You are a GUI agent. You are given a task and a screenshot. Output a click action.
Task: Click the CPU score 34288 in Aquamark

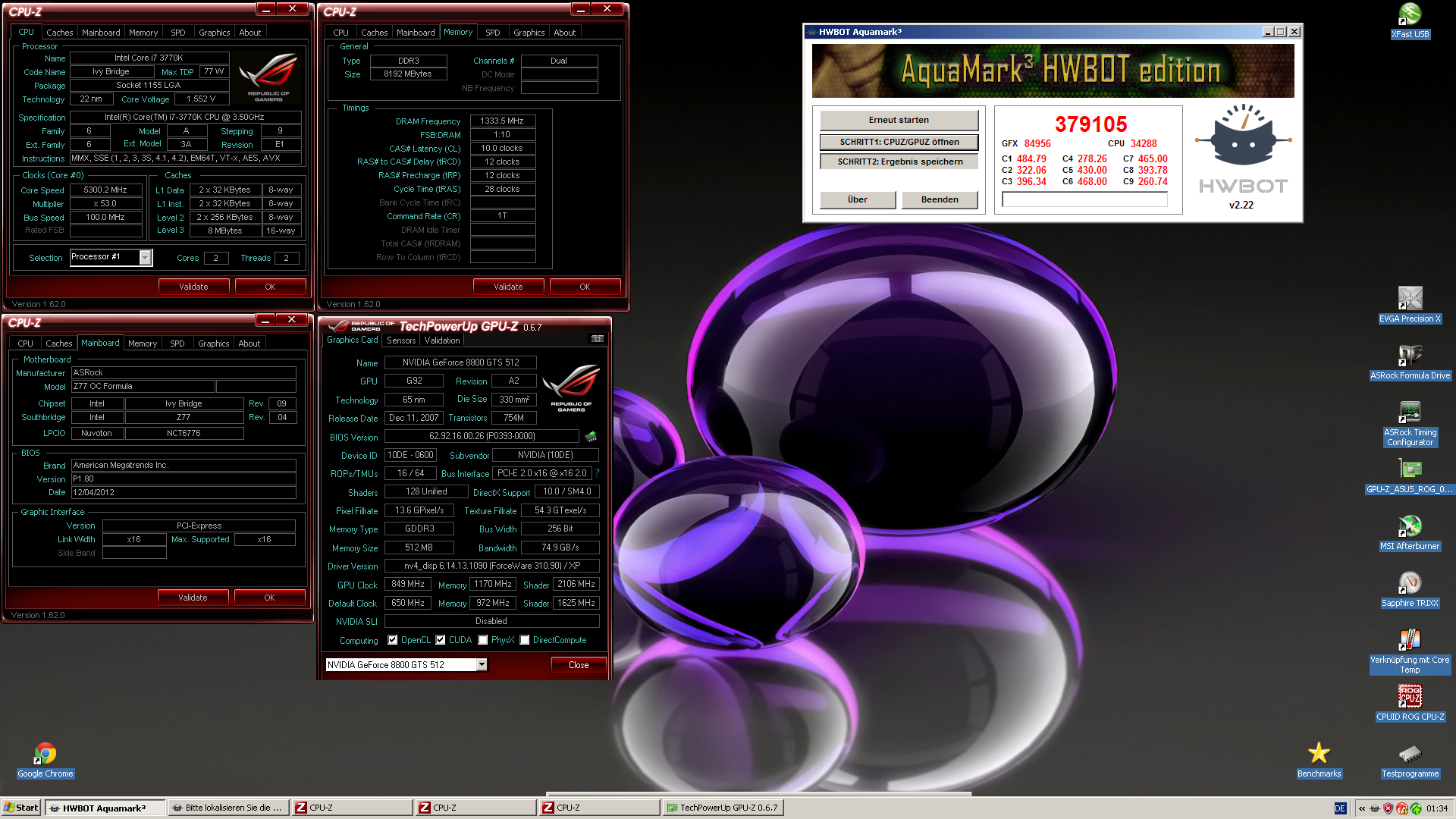click(x=1144, y=143)
